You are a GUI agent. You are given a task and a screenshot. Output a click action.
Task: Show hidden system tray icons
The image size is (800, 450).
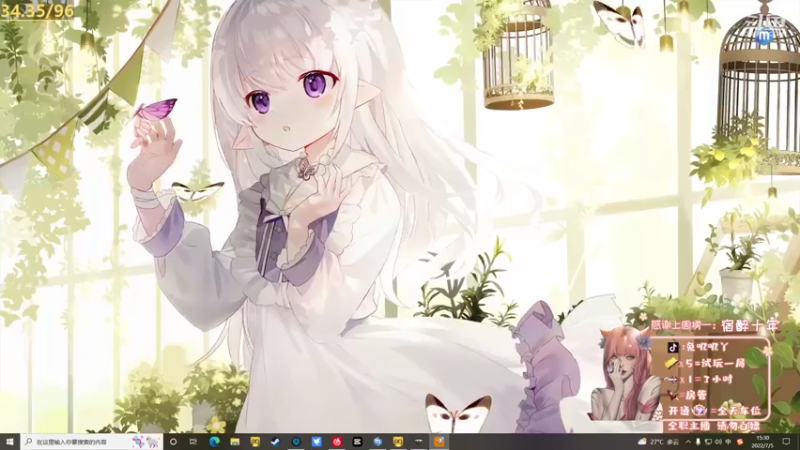pyautogui.click(x=688, y=442)
